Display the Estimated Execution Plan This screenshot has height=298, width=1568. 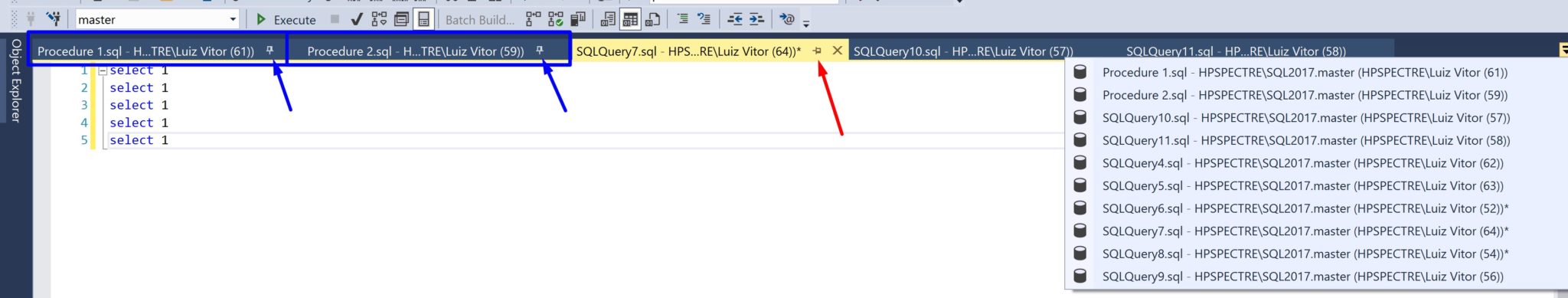pos(379,19)
